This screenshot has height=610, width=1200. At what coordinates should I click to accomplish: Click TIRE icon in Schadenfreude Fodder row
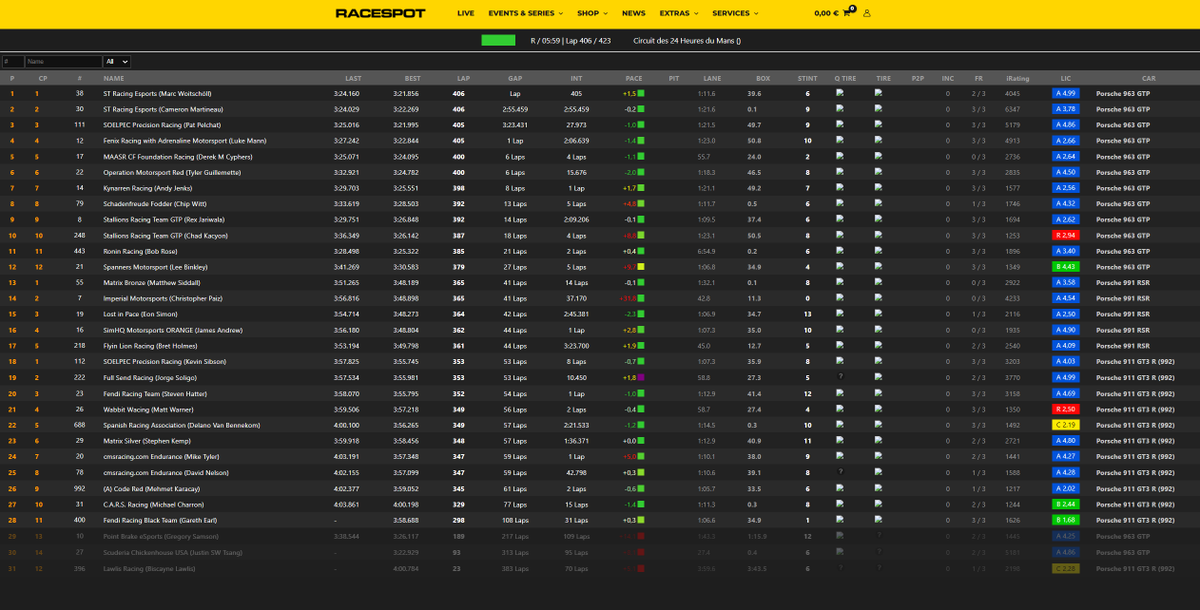pos(878,204)
